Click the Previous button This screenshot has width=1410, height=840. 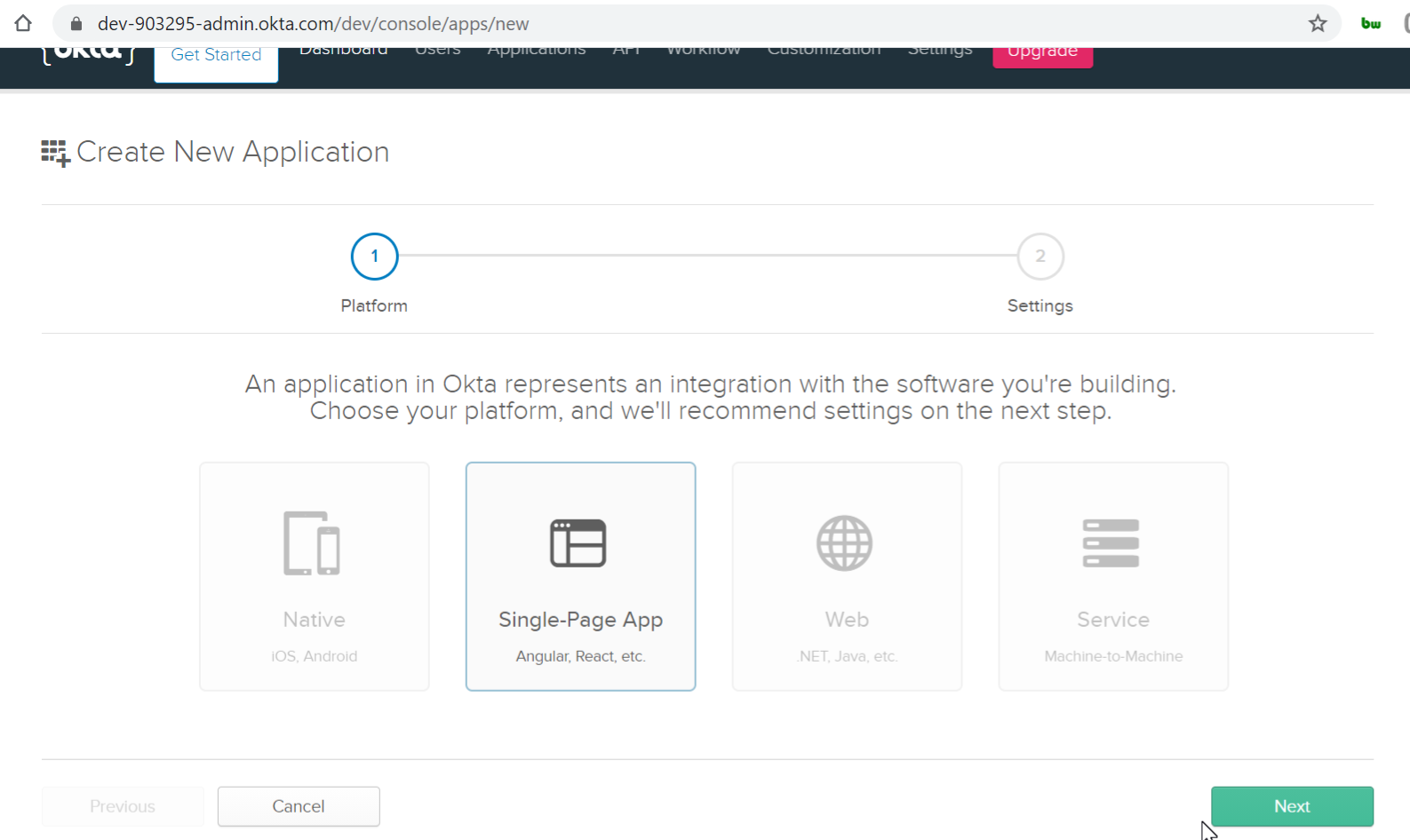(123, 806)
